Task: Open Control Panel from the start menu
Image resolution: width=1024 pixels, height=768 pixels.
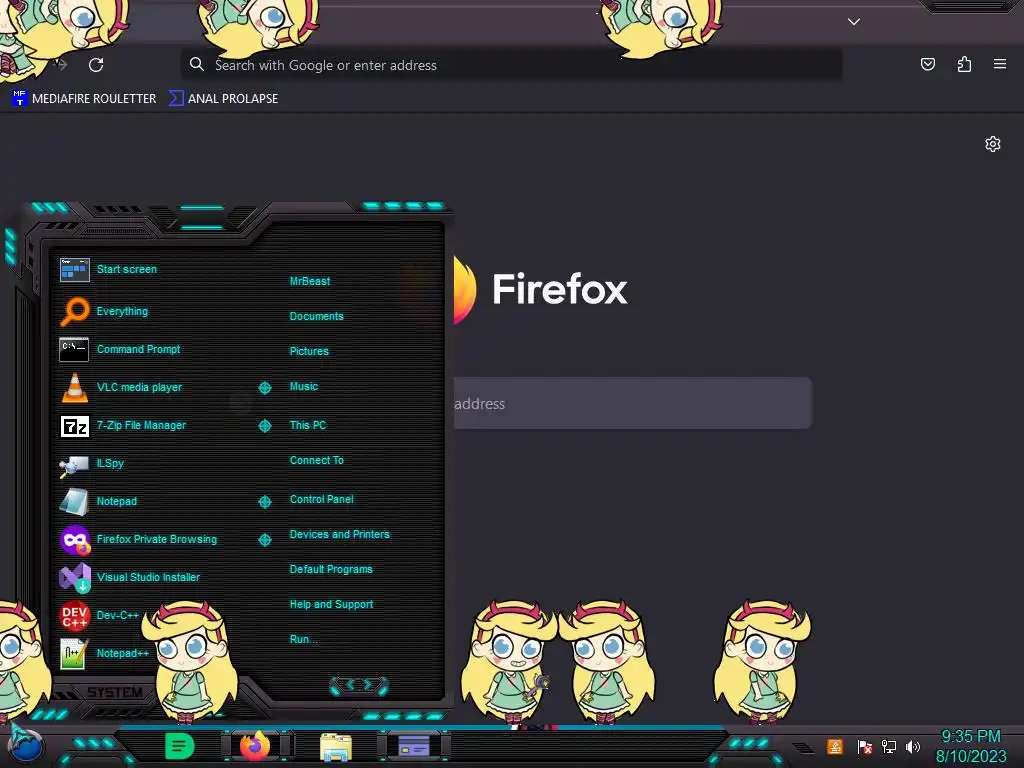Action: point(321,500)
